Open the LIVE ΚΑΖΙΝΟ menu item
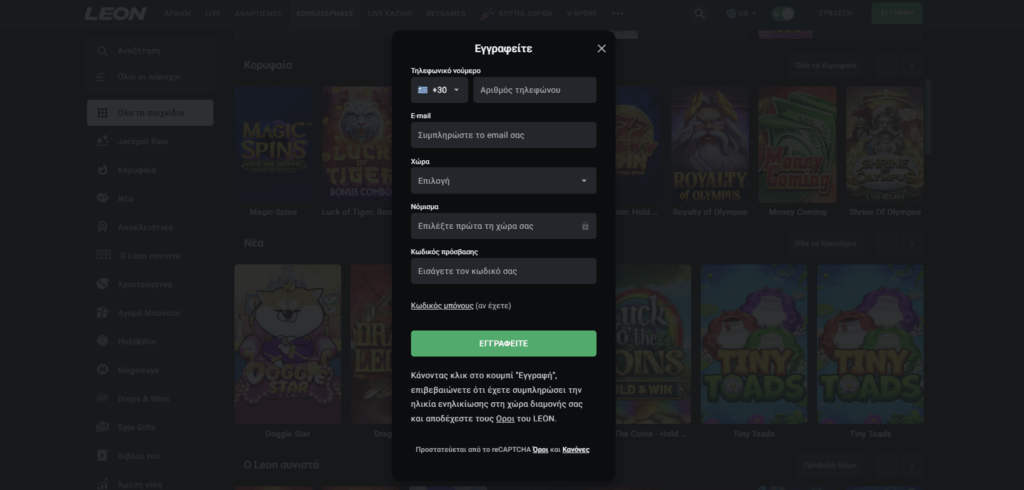The height and width of the screenshot is (490, 1024). pyautogui.click(x=390, y=13)
